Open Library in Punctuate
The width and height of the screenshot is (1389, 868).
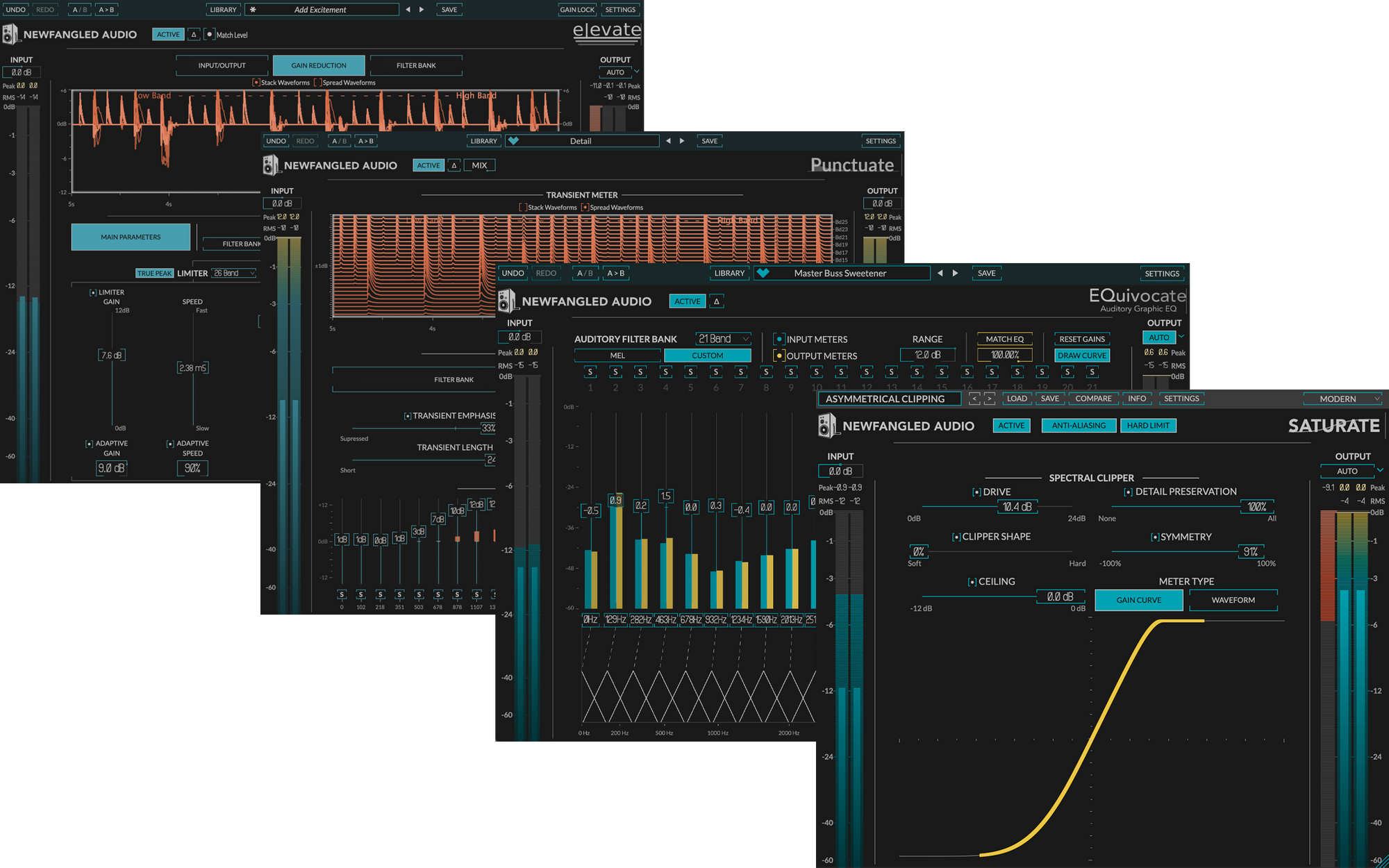pos(484,141)
